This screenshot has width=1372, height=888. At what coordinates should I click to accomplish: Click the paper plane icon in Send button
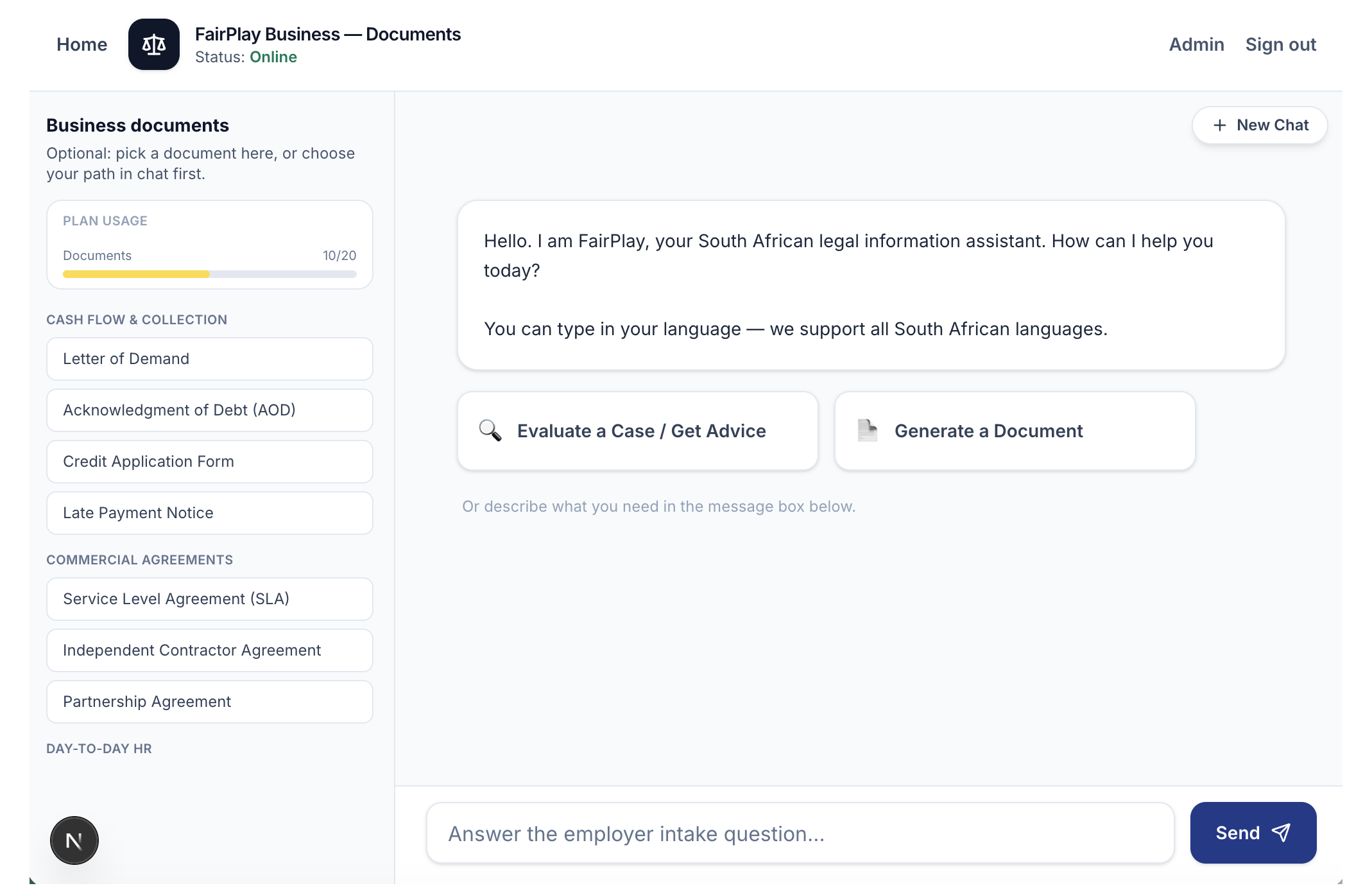coord(1281,833)
